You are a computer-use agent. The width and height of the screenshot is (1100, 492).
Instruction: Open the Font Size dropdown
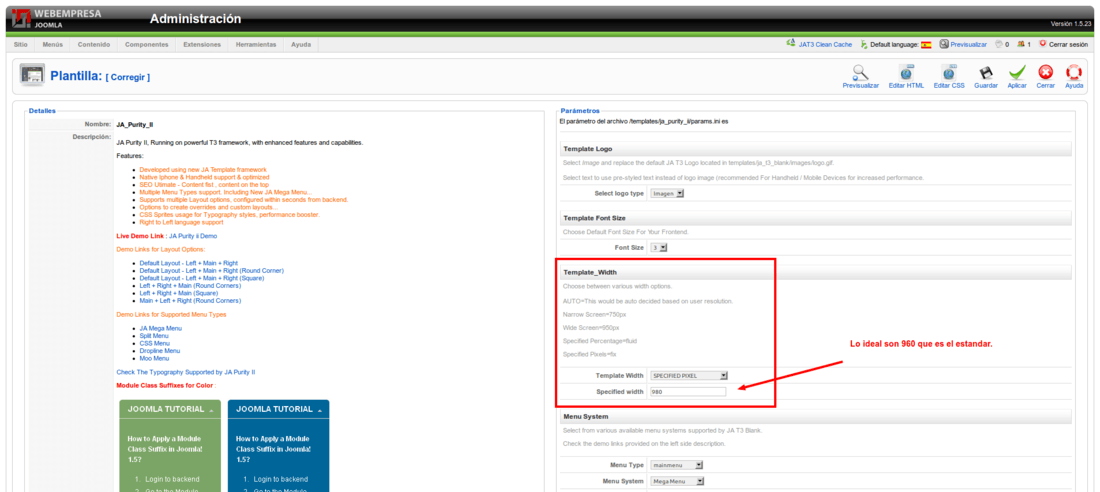(x=658, y=248)
